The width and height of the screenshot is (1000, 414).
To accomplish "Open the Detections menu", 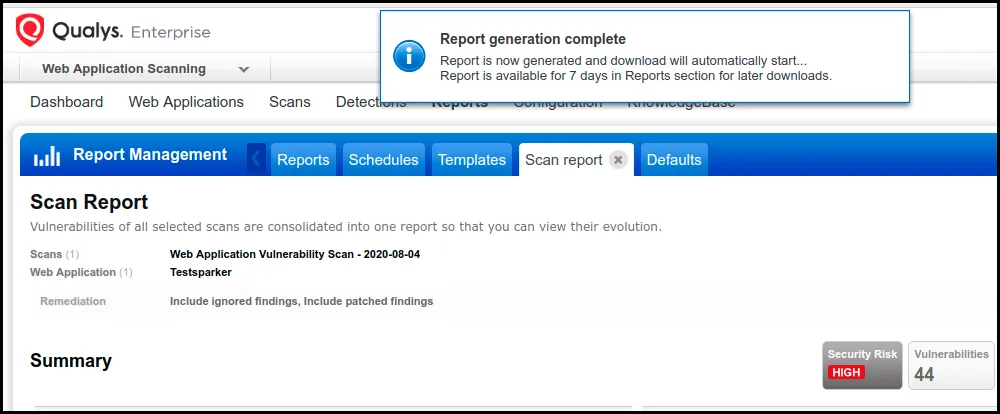I will [371, 102].
